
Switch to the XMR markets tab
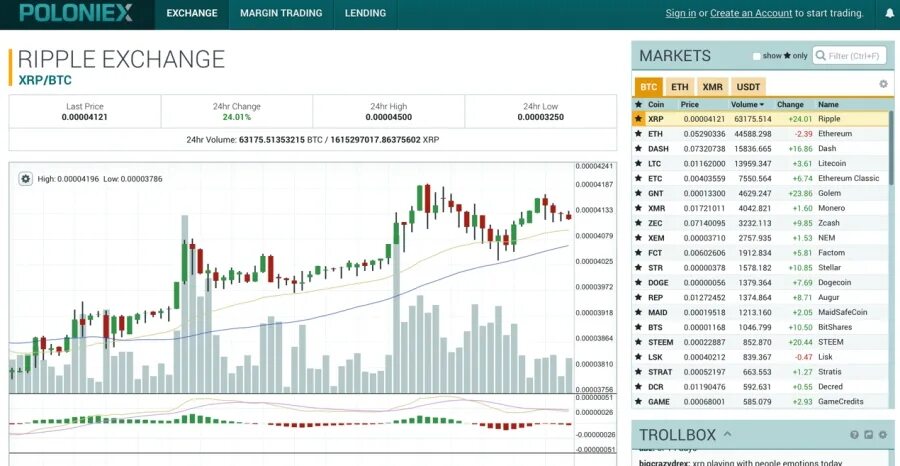pyautogui.click(x=713, y=87)
